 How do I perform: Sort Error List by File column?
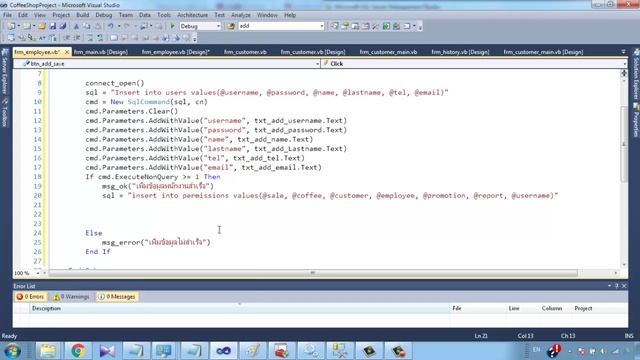pyautogui.click(x=478, y=309)
